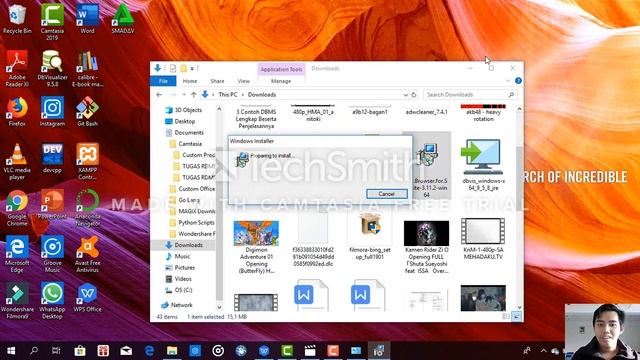The width and height of the screenshot is (640, 360).
Task: Open the SMADAV antivirus shortcut
Action: coord(122,19)
